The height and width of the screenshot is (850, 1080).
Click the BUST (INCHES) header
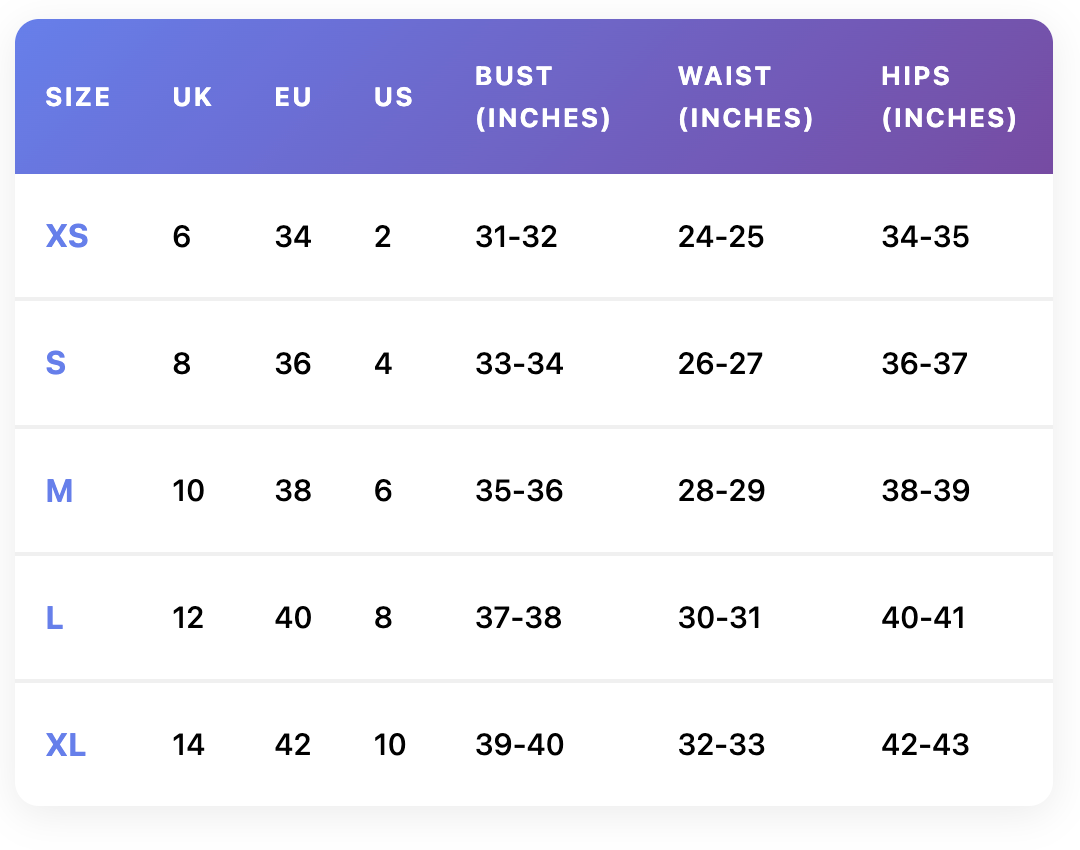click(x=543, y=97)
